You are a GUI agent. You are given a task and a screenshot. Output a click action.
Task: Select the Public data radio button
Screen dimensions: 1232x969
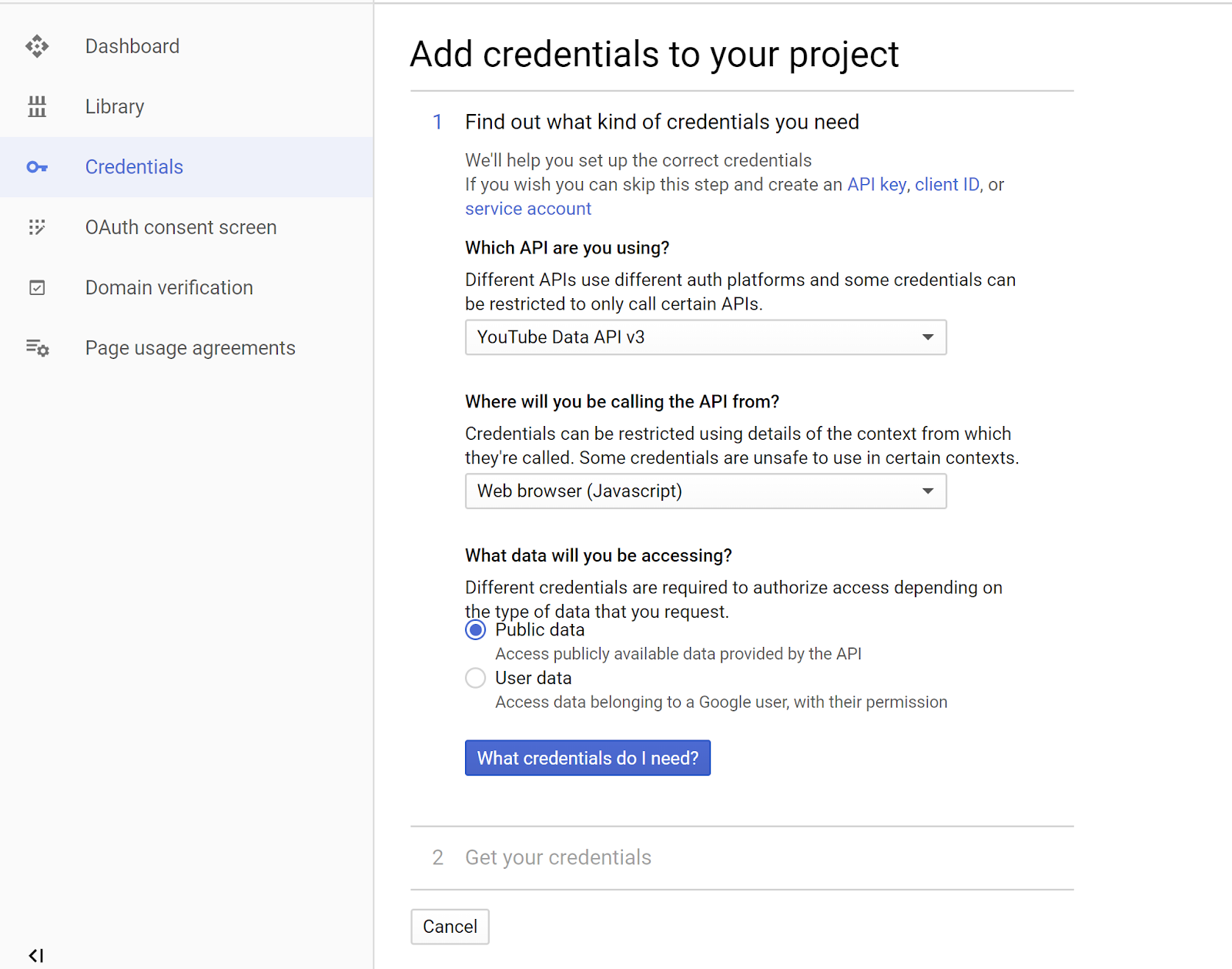(476, 630)
